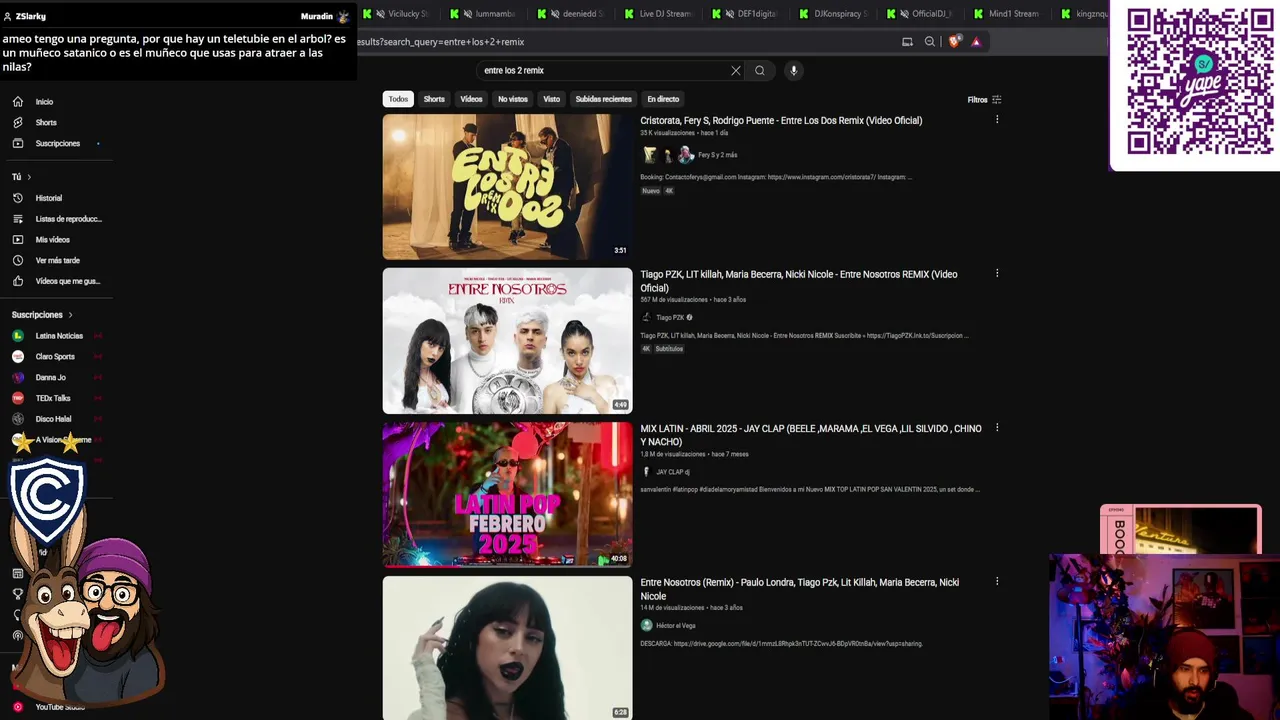Screen dimensions: 1280x720
Task: Play the Paulo Londra remix thumbnail
Action: click(x=507, y=648)
